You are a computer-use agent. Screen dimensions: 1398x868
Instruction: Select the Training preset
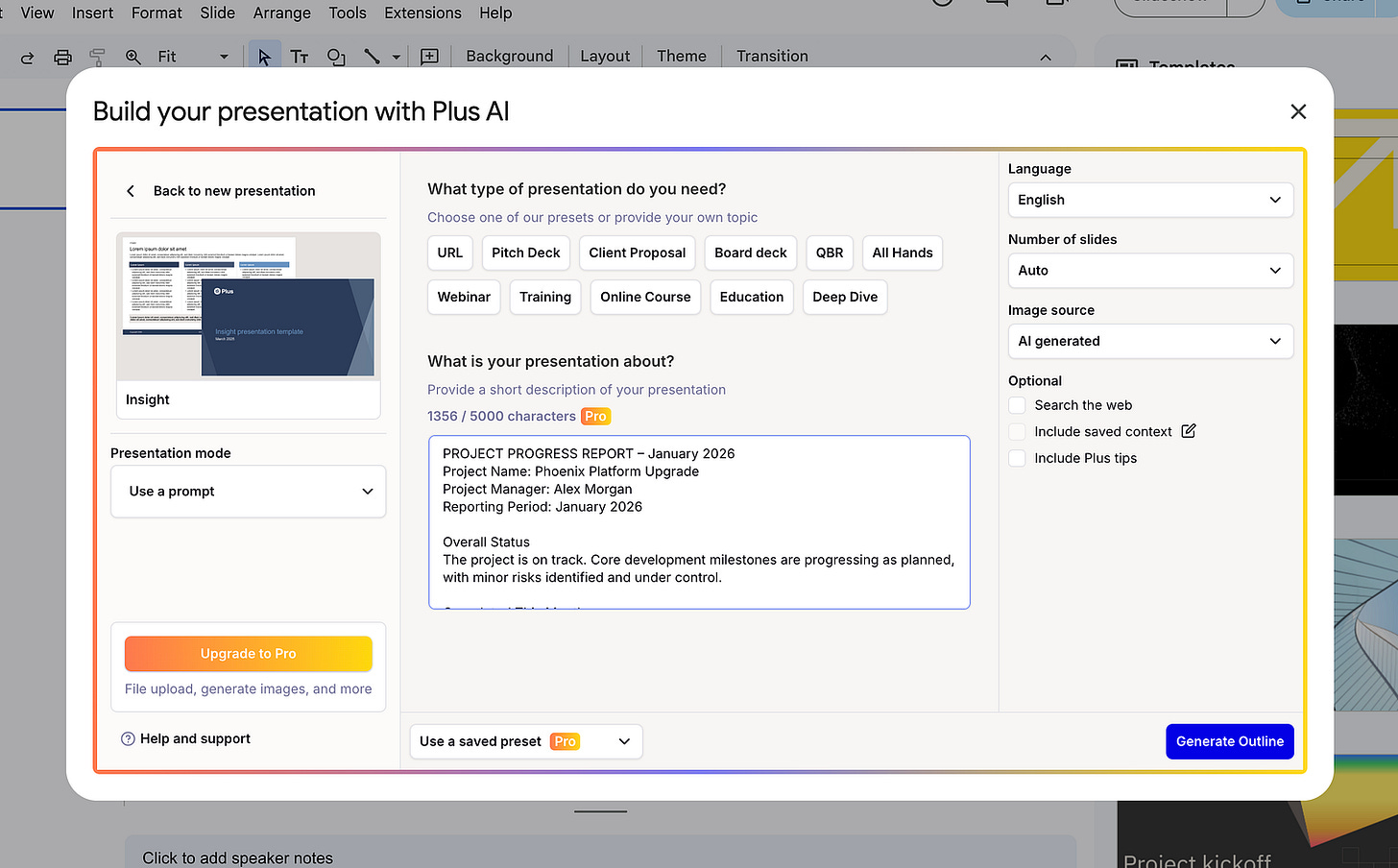(x=545, y=297)
